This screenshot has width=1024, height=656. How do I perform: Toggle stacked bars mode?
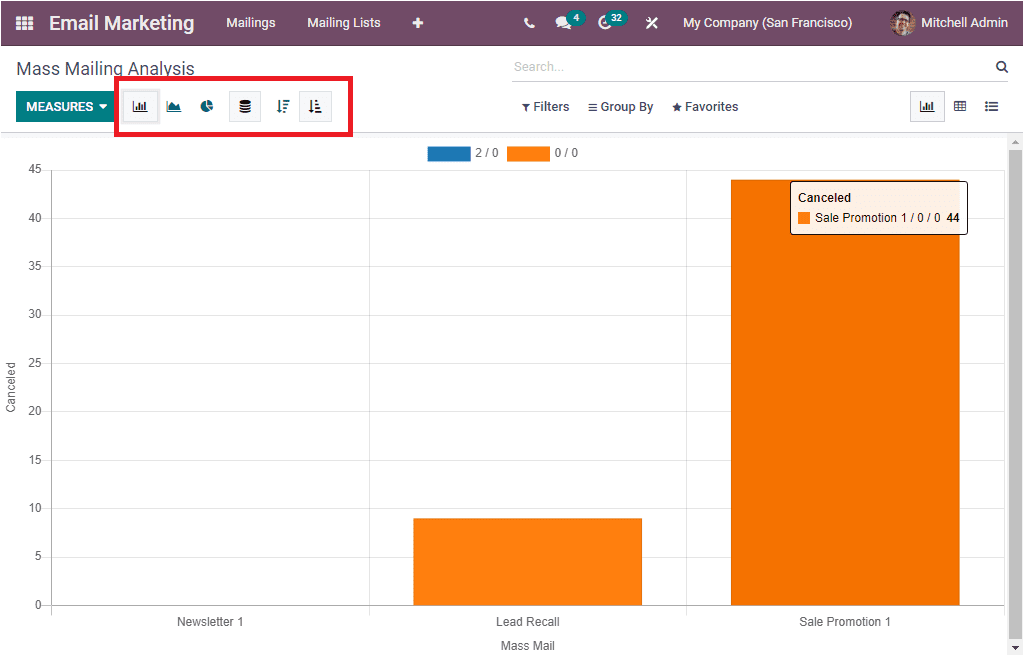point(245,106)
